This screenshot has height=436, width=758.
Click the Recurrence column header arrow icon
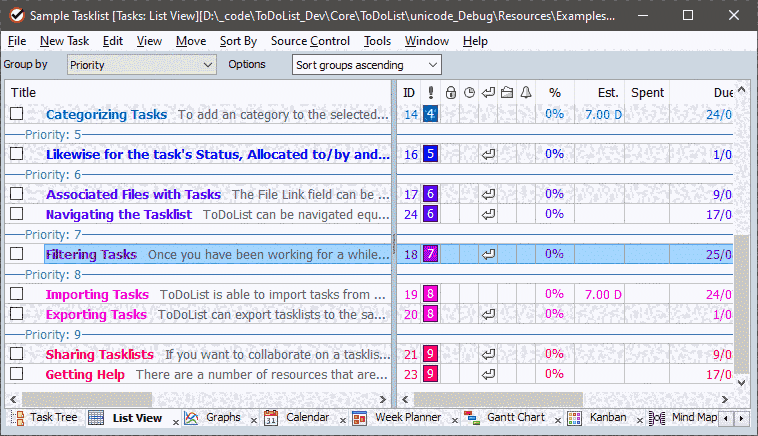pyautogui.click(x=488, y=92)
